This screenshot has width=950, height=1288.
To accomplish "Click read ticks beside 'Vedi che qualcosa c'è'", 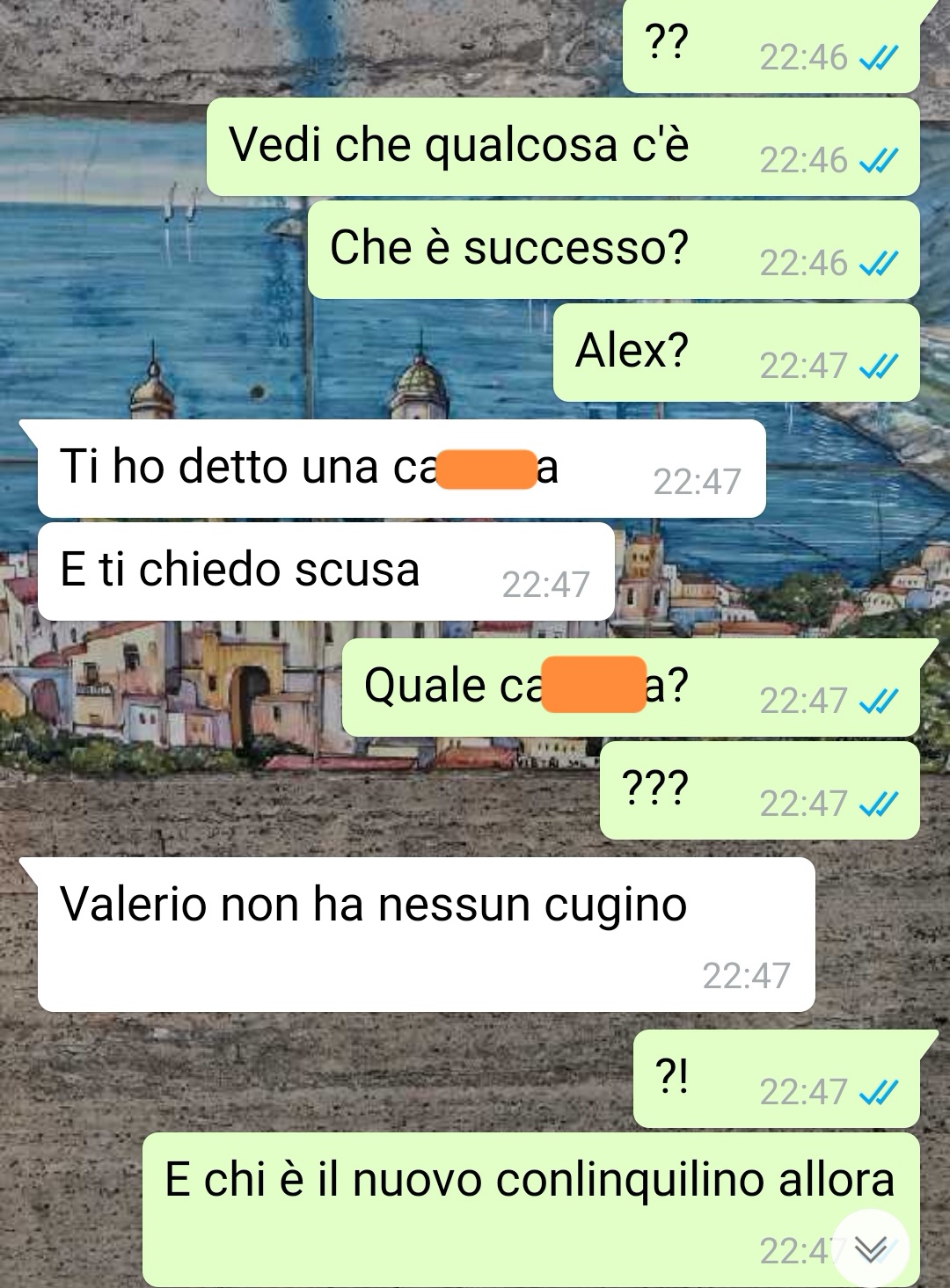I will click(878, 160).
